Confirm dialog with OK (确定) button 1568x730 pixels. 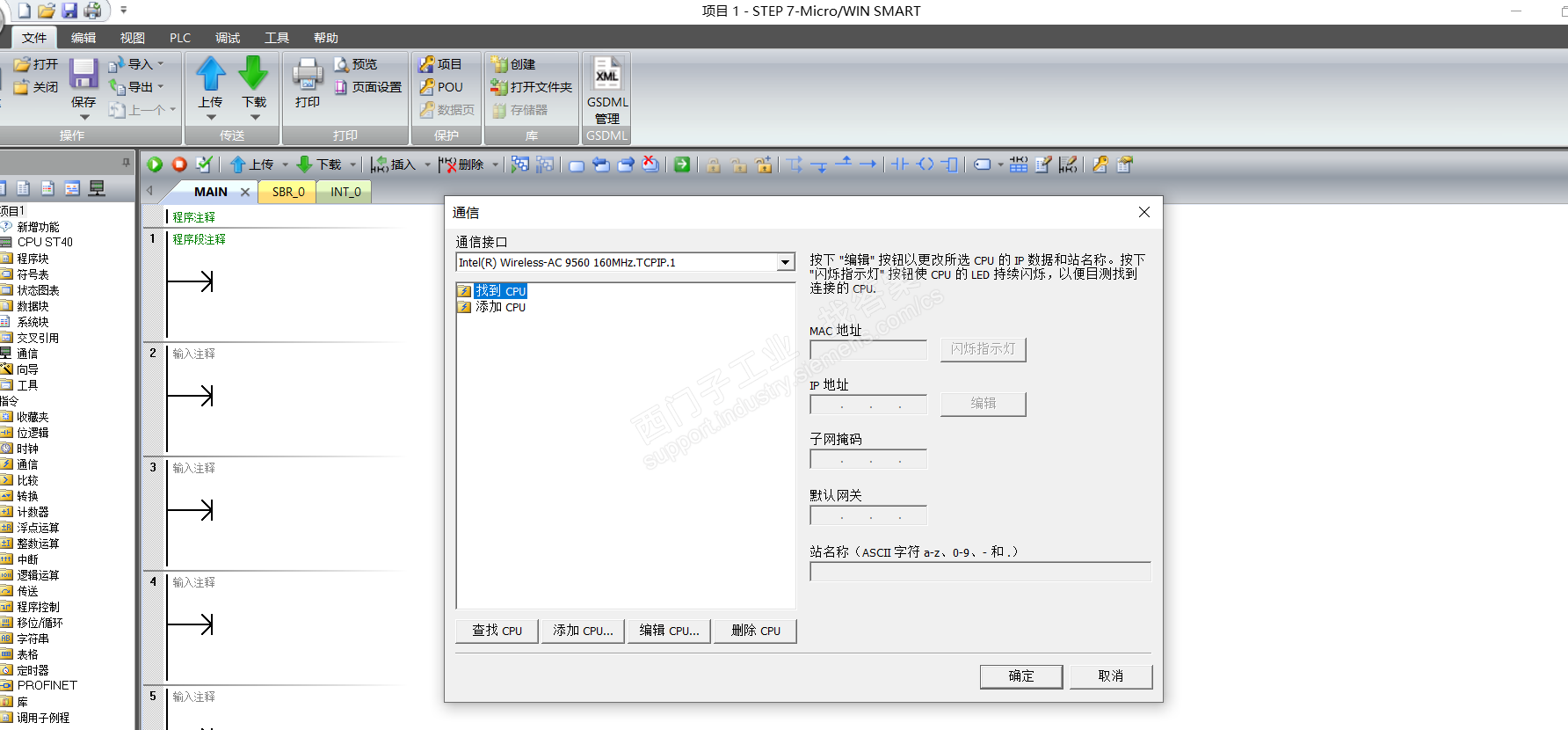[x=1021, y=676]
